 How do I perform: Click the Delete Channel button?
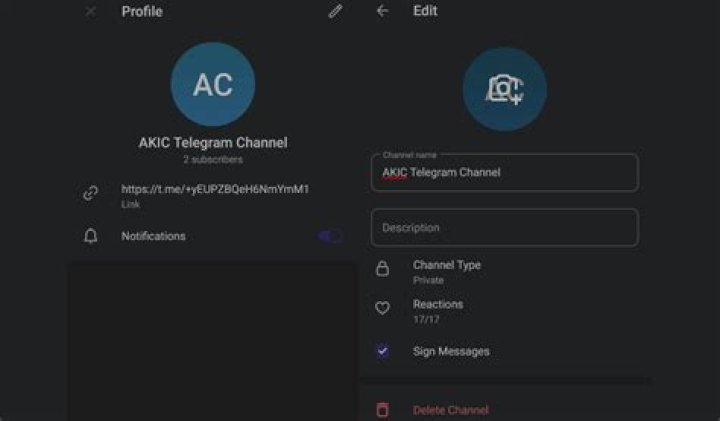pyautogui.click(x=450, y=410)
